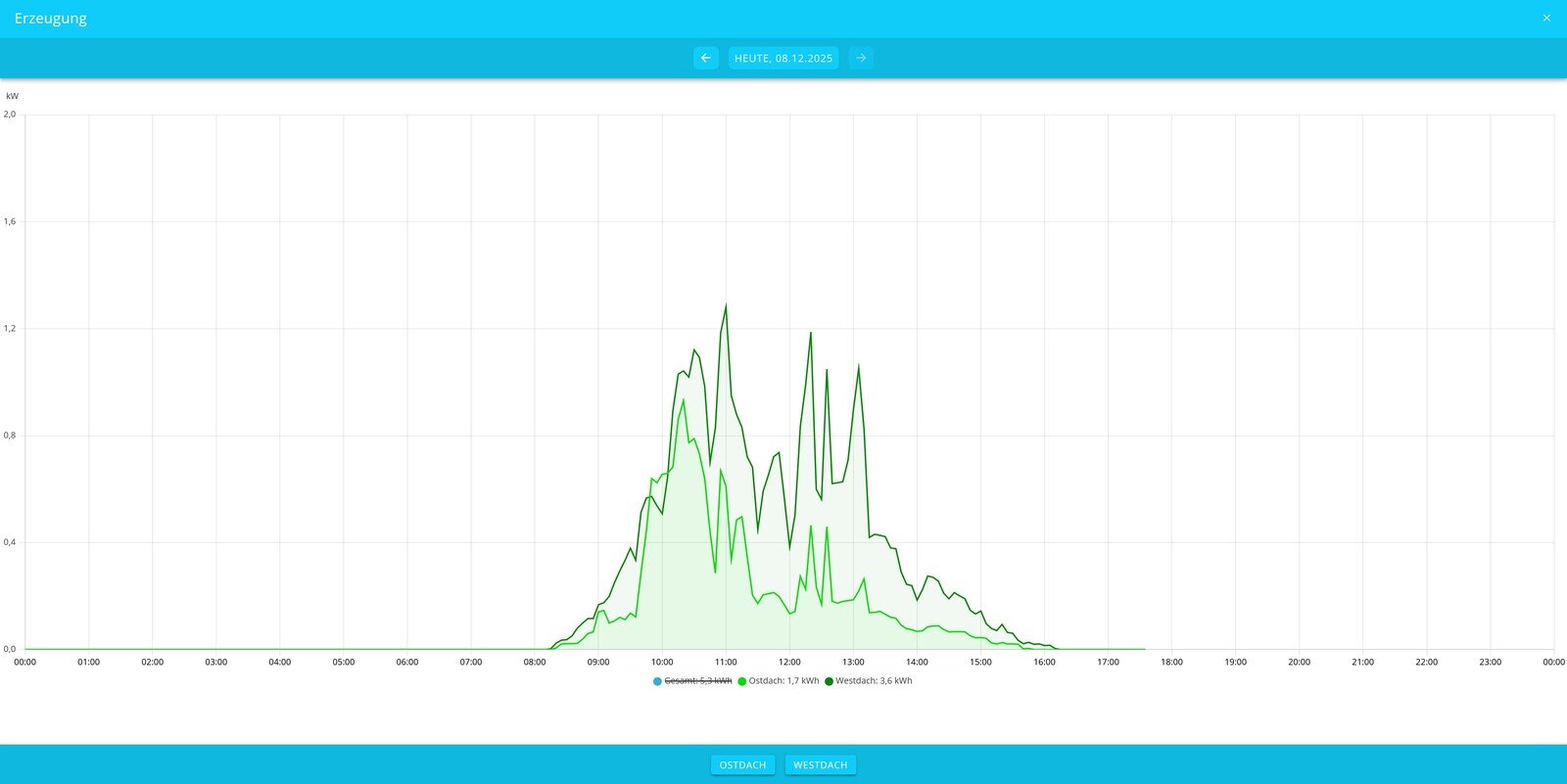
Task: Click the kW unit label above the axis
Action: pyautogui.click(x=12, y=96)
